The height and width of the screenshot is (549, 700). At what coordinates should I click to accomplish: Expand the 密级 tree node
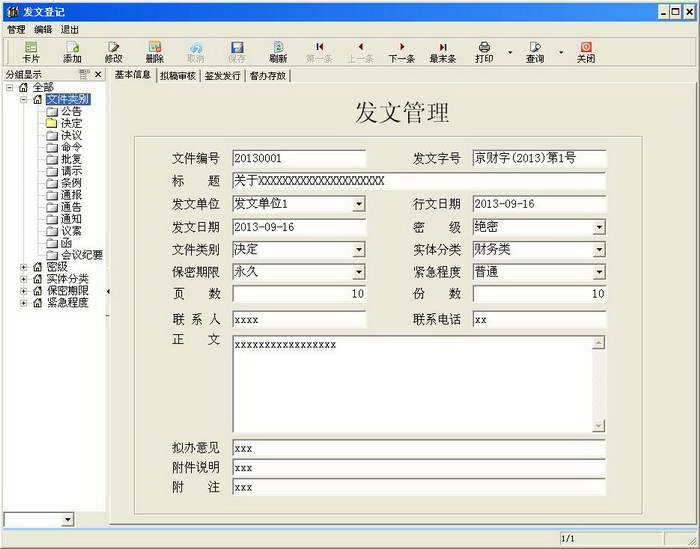24,267
